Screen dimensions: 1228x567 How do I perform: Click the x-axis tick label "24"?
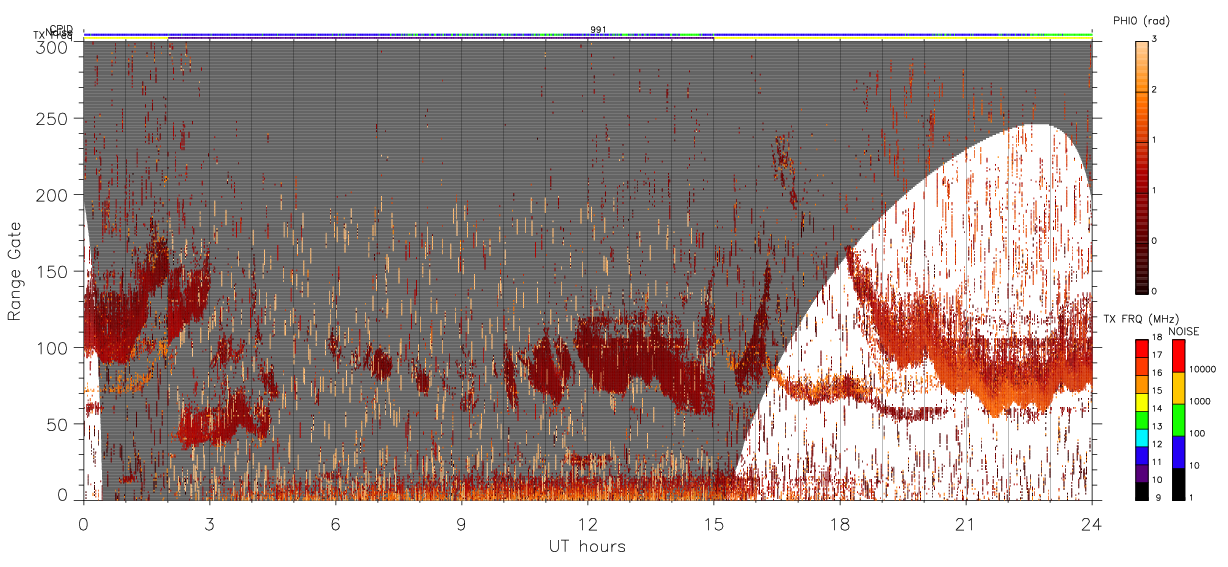1091,523
